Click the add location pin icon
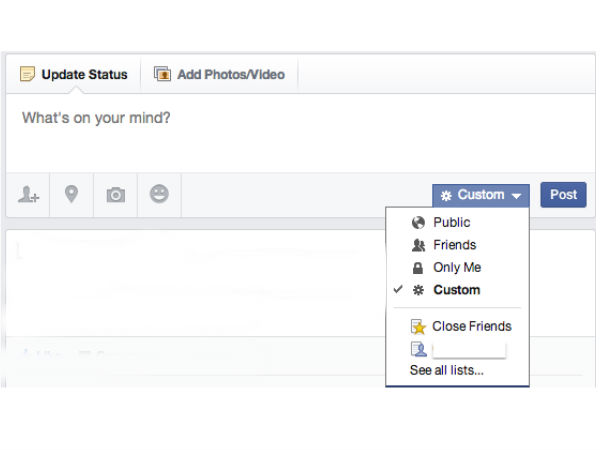 click(72, 195)
